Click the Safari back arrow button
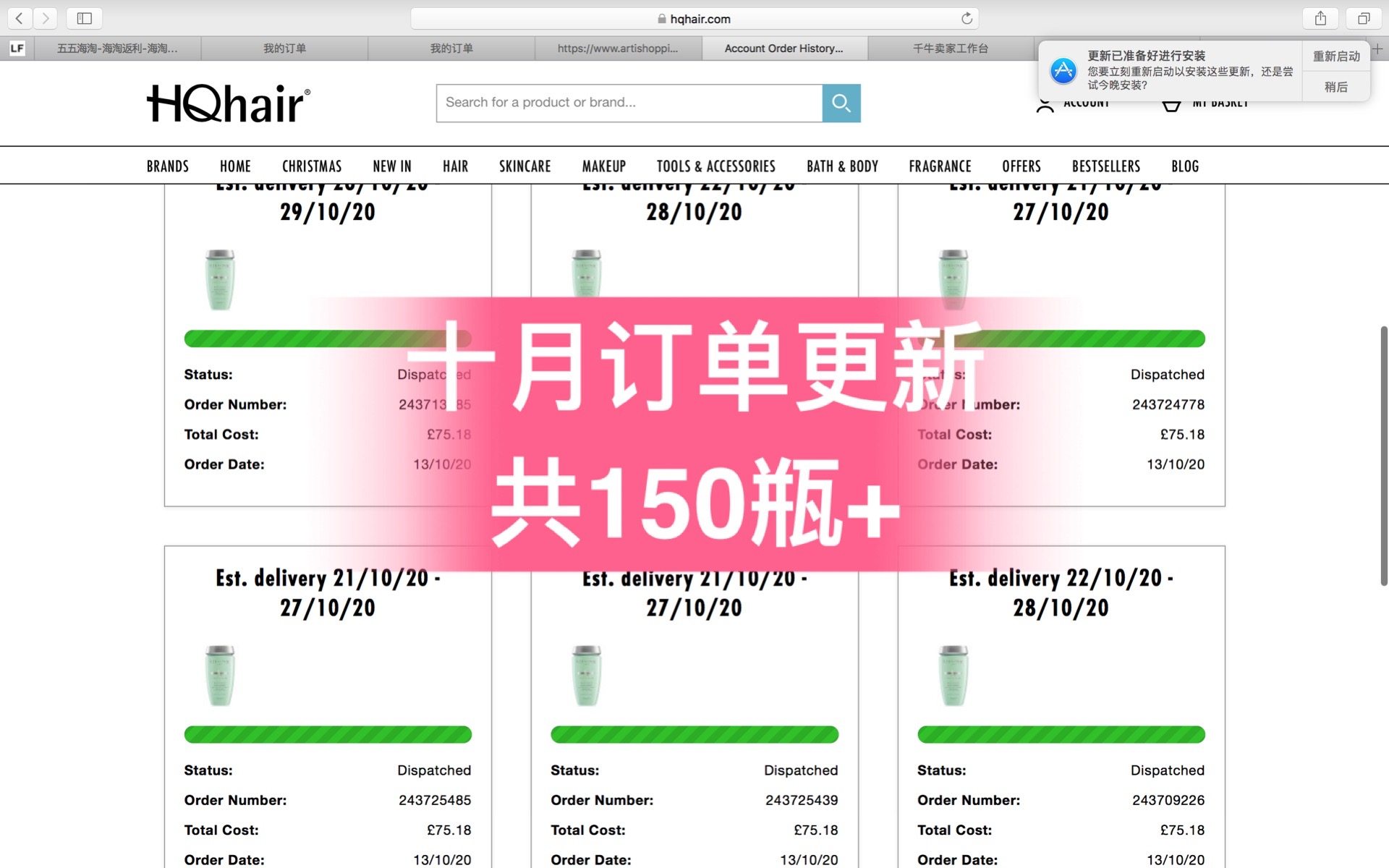This screenshot has width=1389, height=868. (20, 18)
